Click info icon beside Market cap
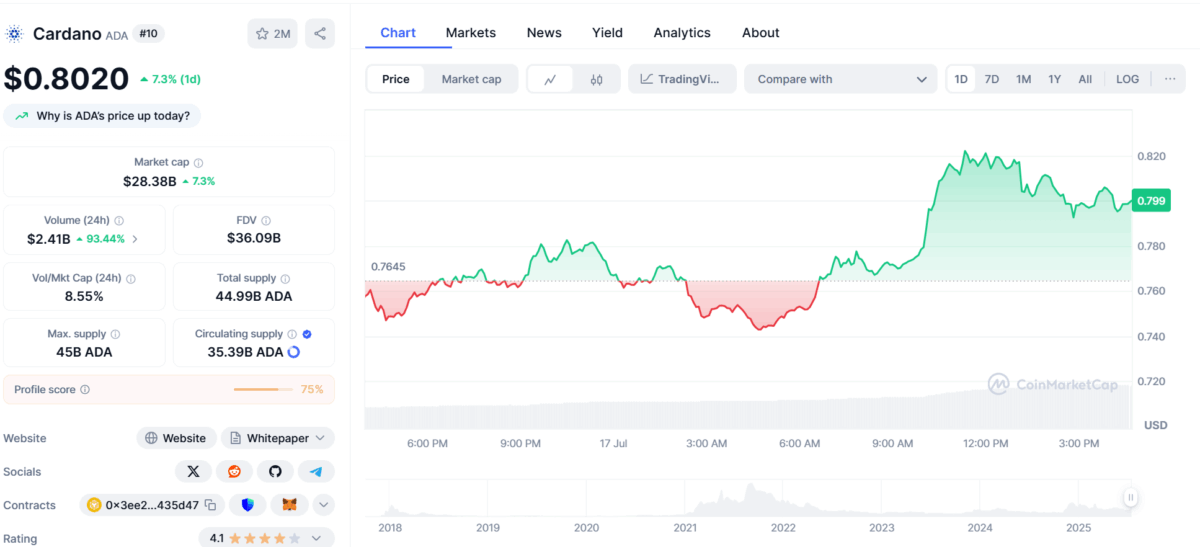 198,162
